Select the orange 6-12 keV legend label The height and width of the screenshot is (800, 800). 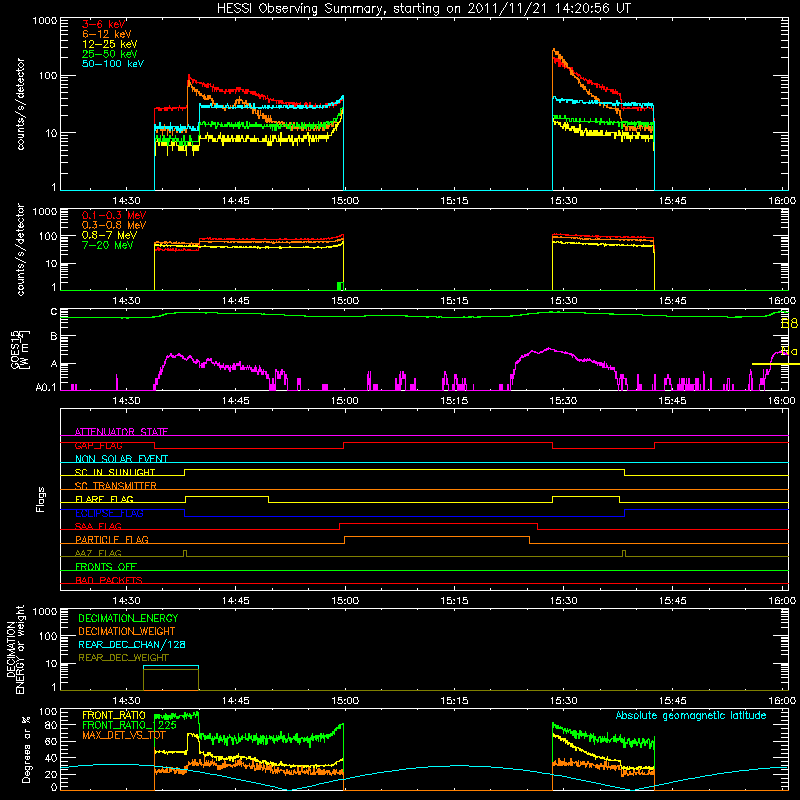pyautogui.click(x=107, y=34)
